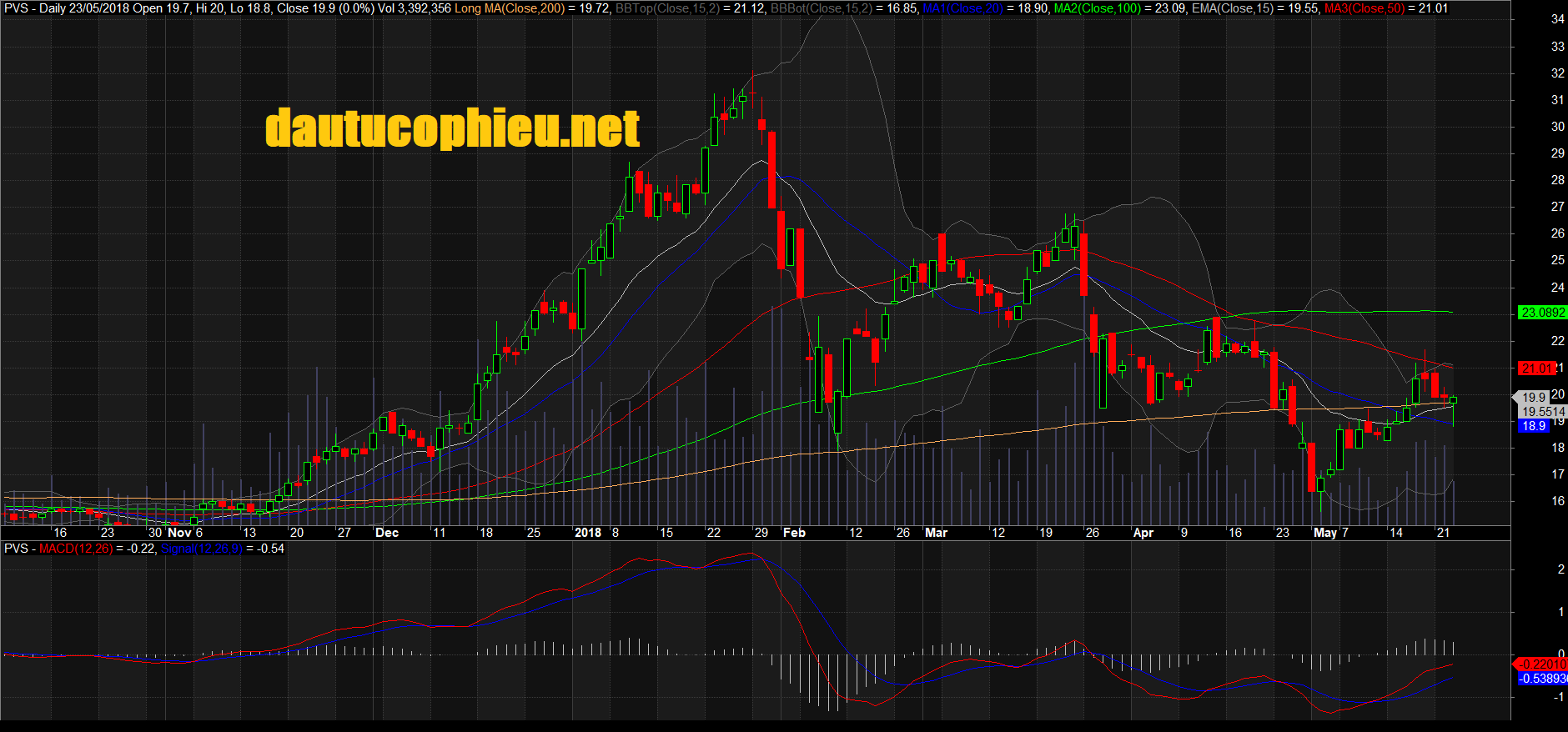Click the '-1' label on MACD axis
This screenshot has width=1568, height=732.
[1559, 697]
